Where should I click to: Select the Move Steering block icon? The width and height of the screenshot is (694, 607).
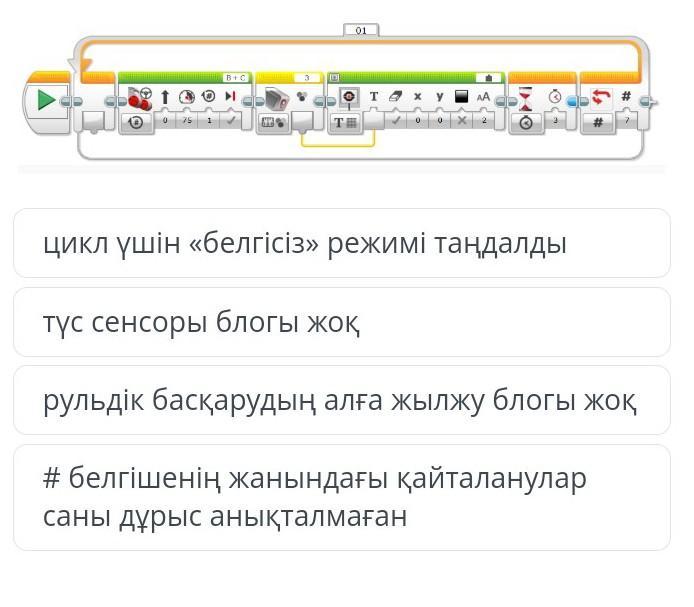coord(140,98)
